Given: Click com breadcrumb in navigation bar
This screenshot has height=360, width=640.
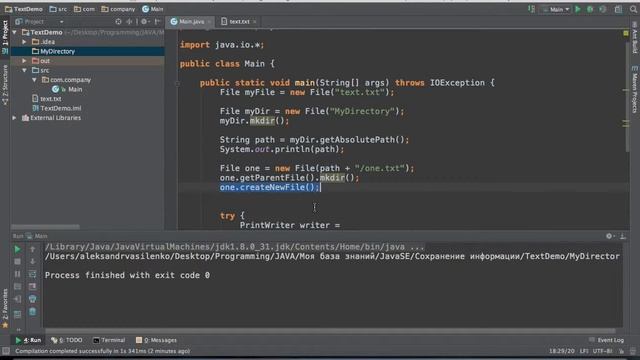Looking at the screenshot, I should [84, 9].
